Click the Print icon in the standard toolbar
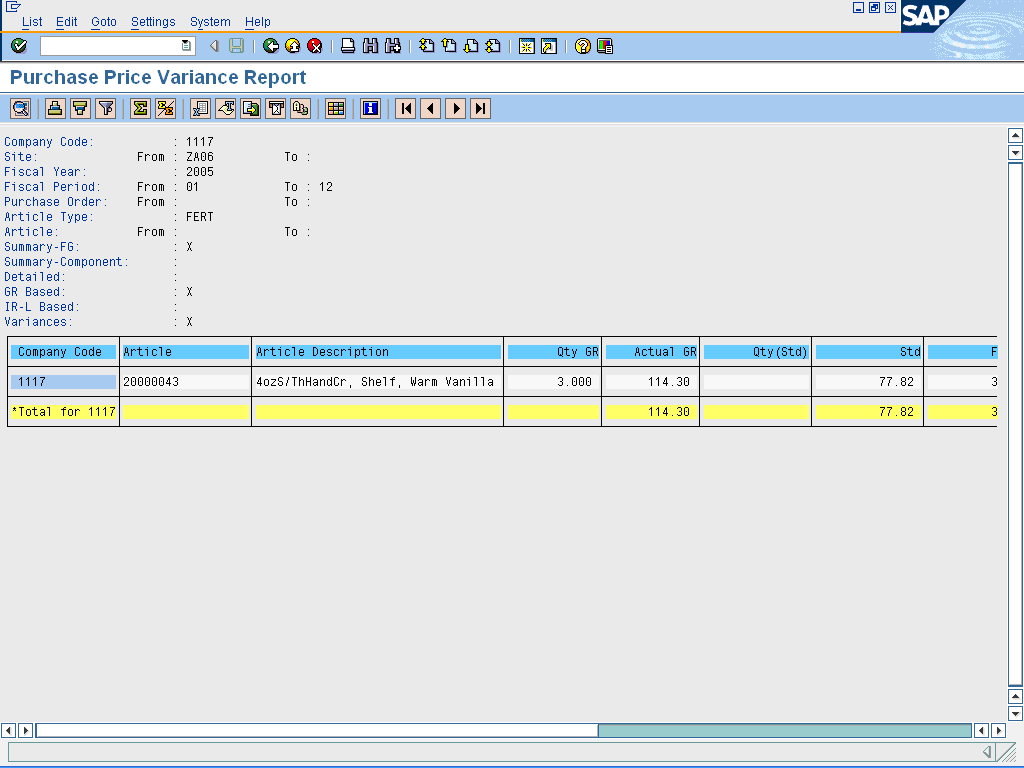This screenshot has width=1024, height=768. pyautogui.click(x=348, y=46)
